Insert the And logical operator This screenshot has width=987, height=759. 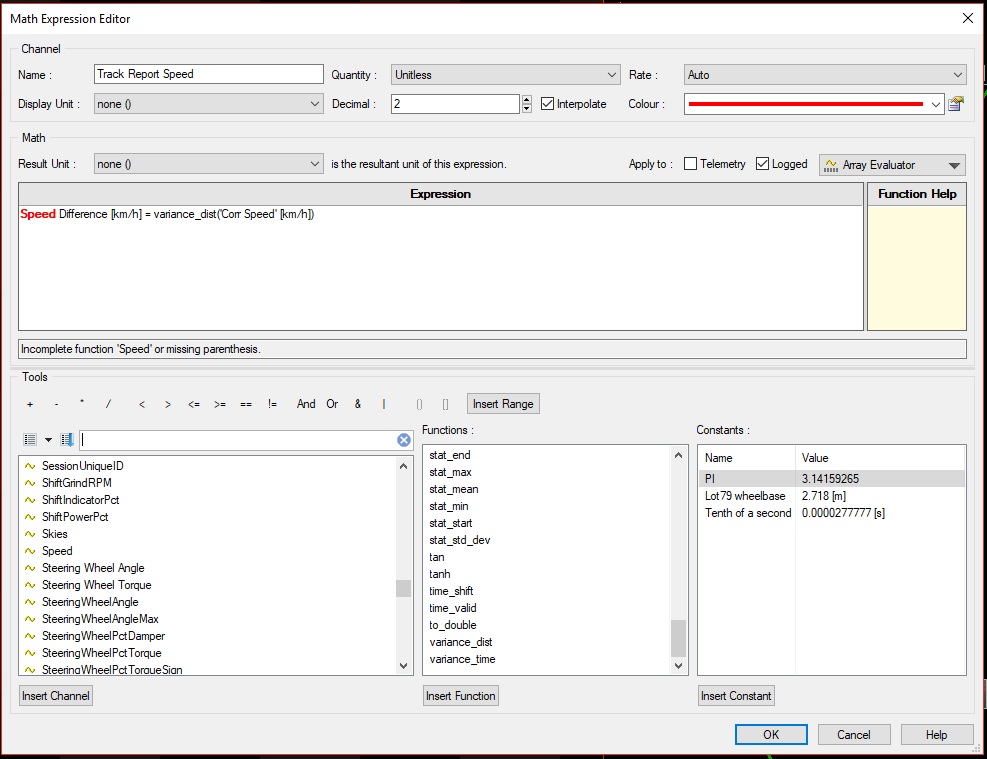coord(306,404)
